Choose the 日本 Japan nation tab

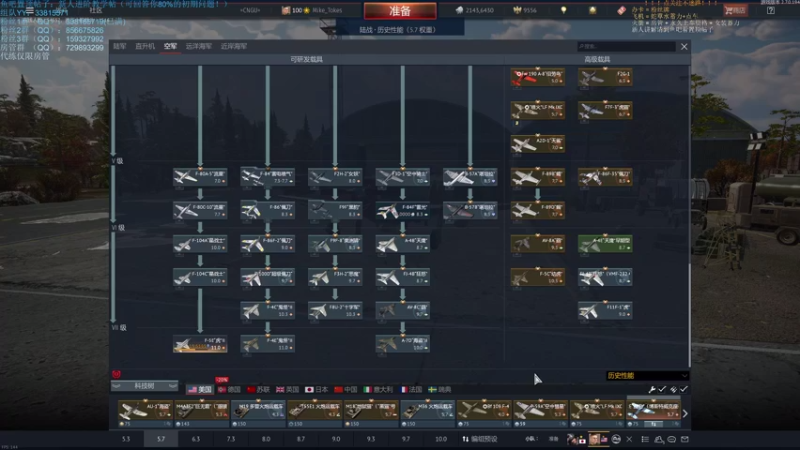(316, 390)
